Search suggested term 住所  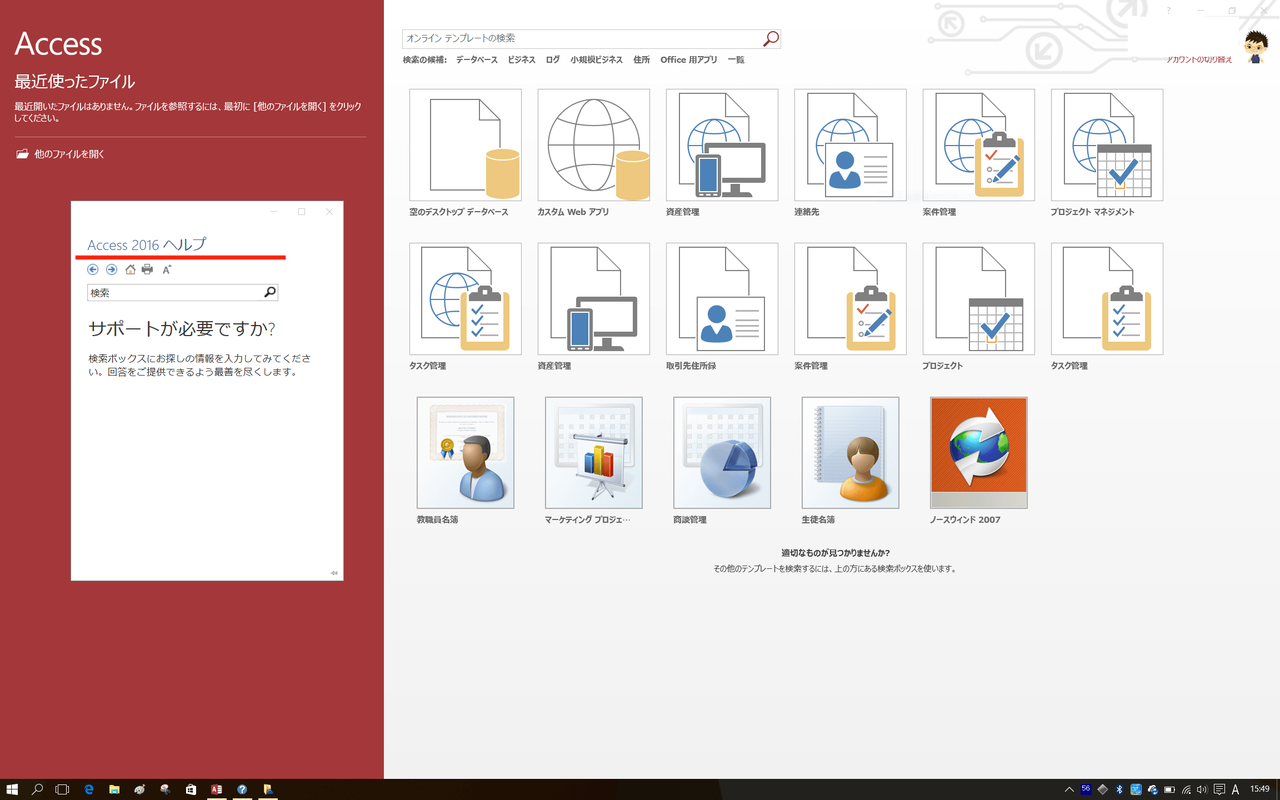click(641, 60)
